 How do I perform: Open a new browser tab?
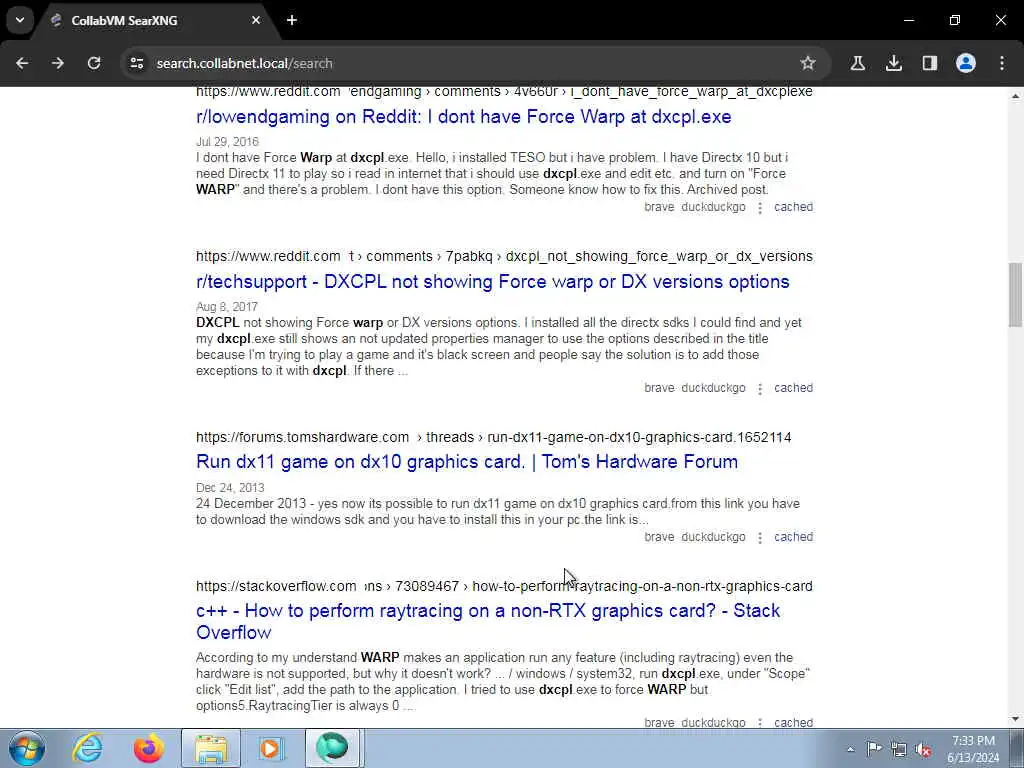292,20
